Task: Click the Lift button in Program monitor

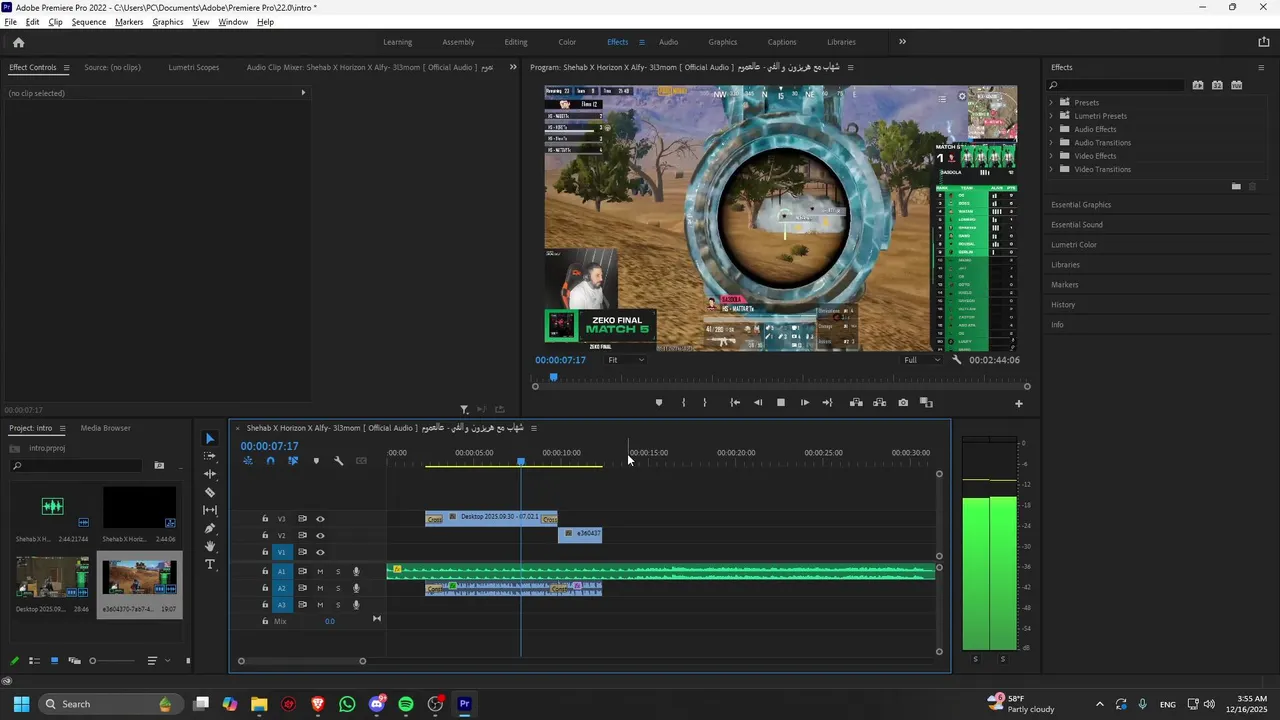Action: click(x=856, y=403)
